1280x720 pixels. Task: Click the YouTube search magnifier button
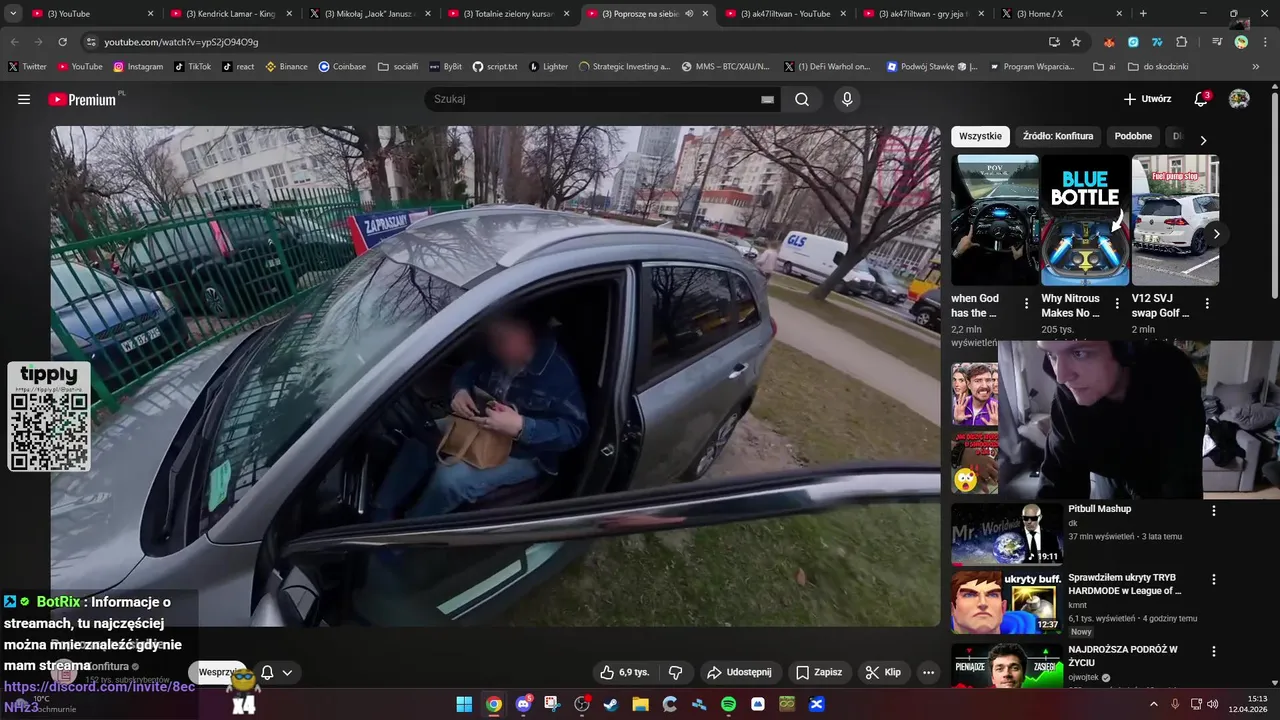pyautogui.click(x=802, y=99)
